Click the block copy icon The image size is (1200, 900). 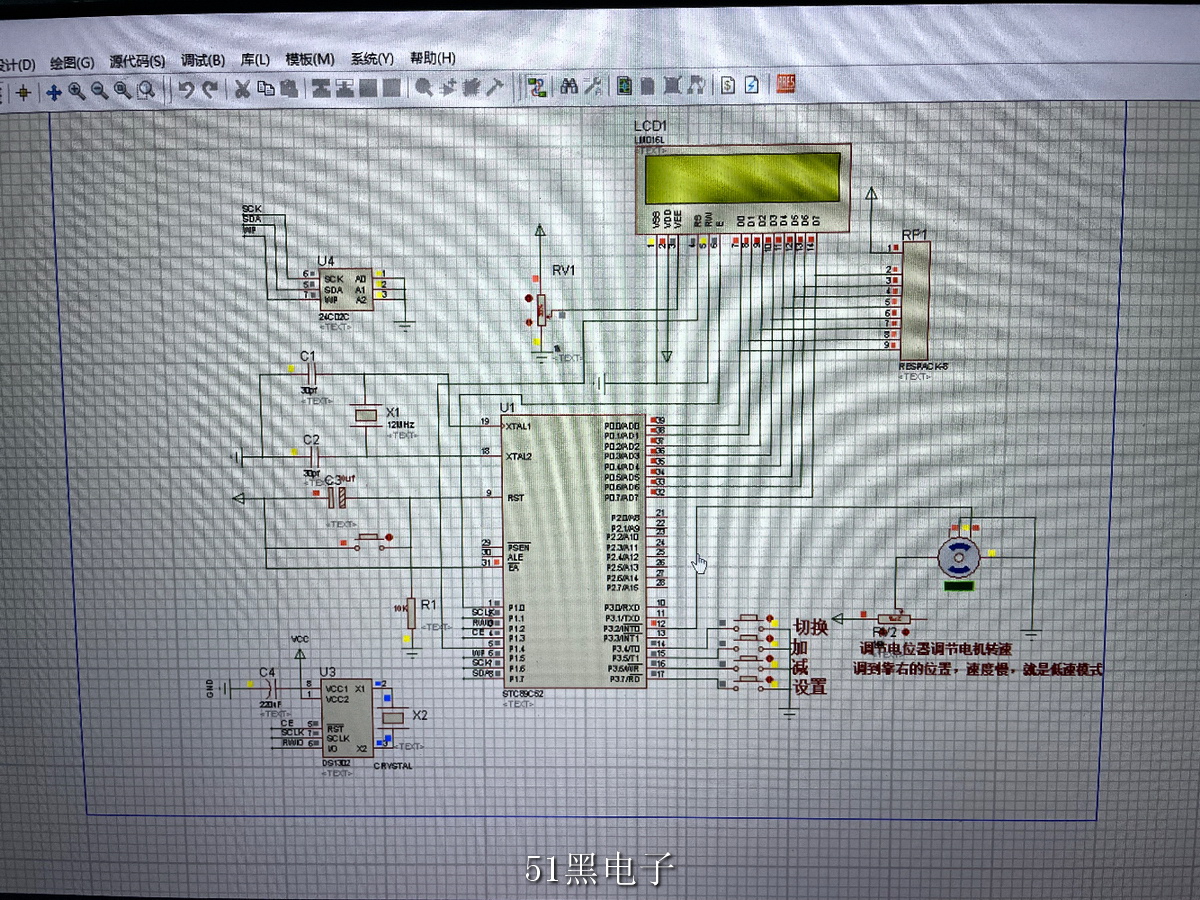[321, 88]
